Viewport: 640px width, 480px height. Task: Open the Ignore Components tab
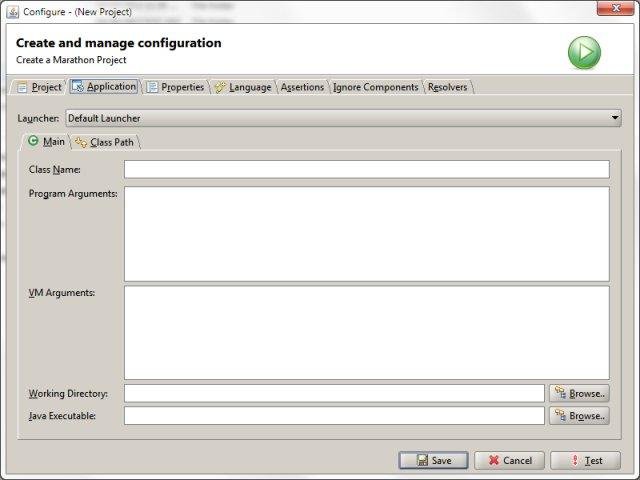click(x=376, y=87)
